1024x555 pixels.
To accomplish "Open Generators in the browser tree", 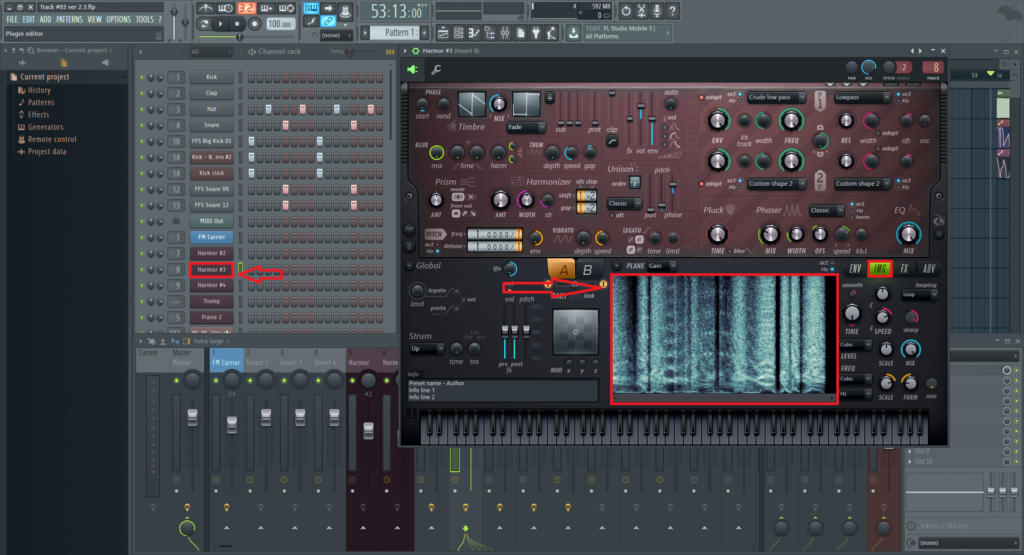I will (45, 127).
